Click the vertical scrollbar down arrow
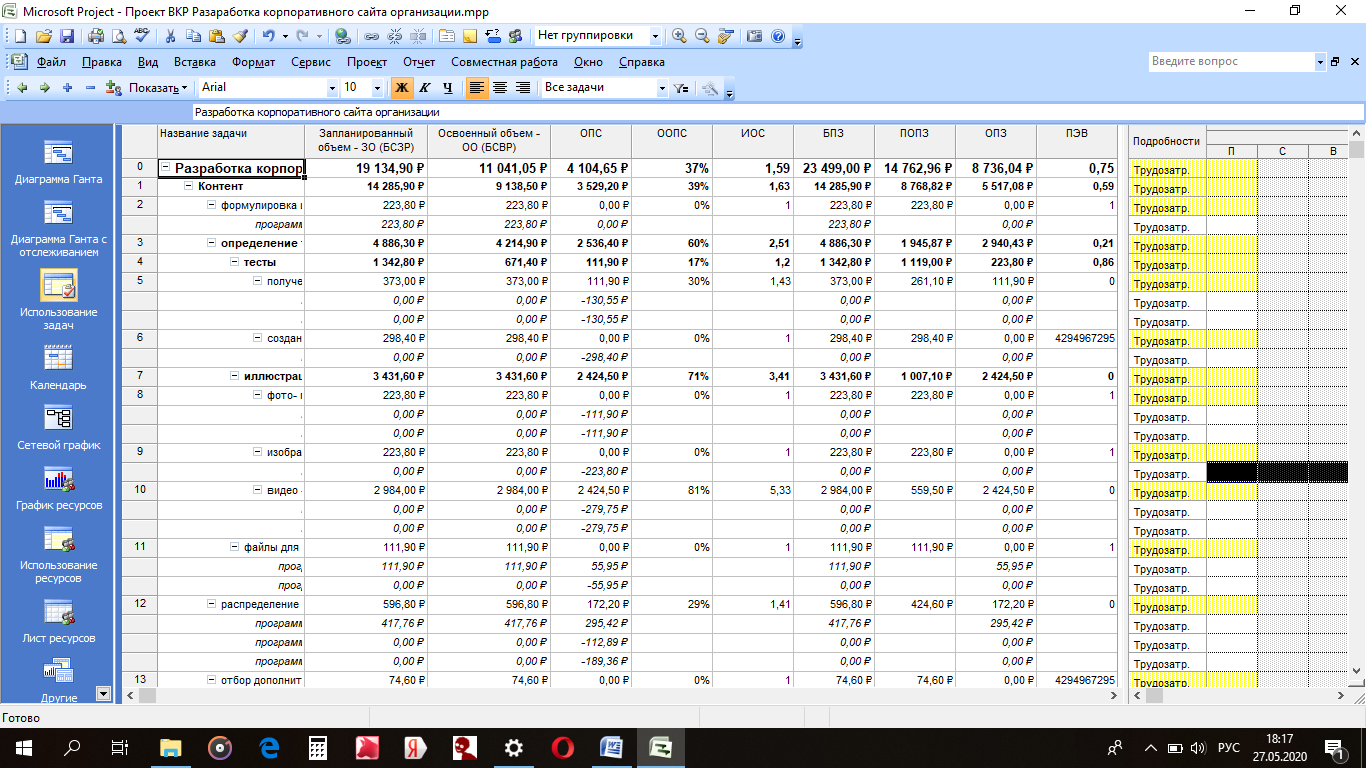The height and width of the screenshot is (768, 1366). coord(1357,670)
